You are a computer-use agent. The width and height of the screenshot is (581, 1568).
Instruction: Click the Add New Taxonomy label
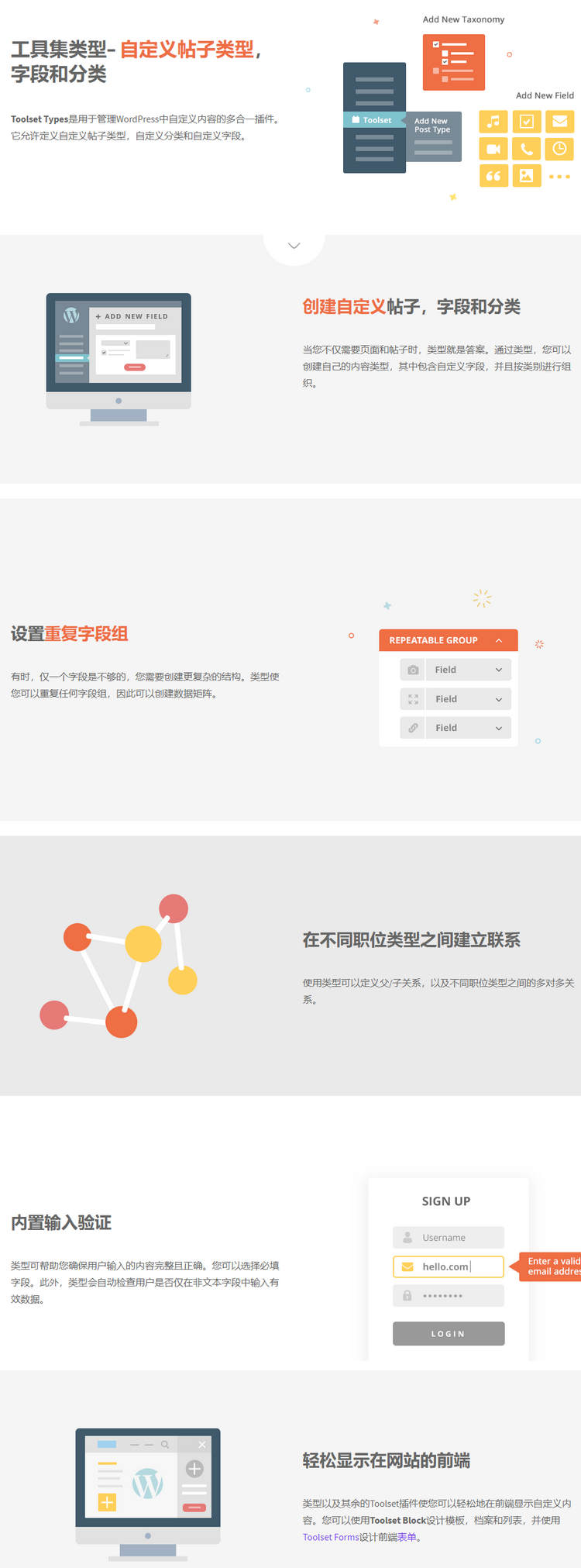click(x=463, y=19)
